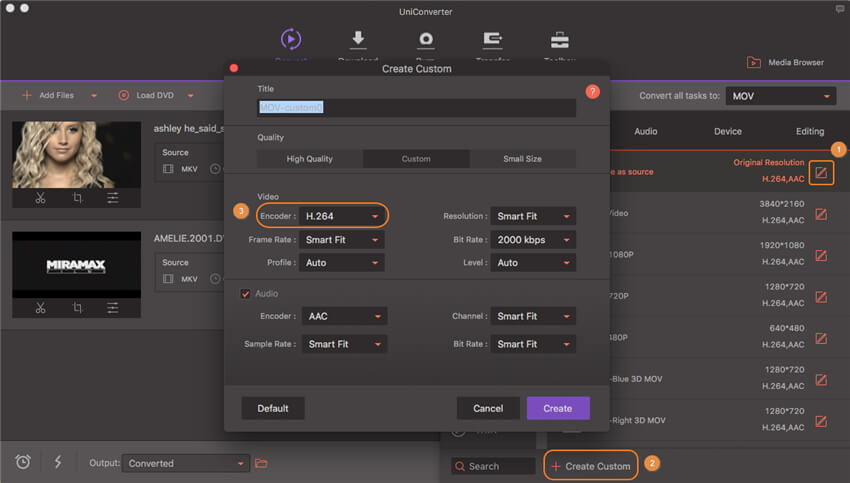Click the Cancel button

click(x=488, y=408)
